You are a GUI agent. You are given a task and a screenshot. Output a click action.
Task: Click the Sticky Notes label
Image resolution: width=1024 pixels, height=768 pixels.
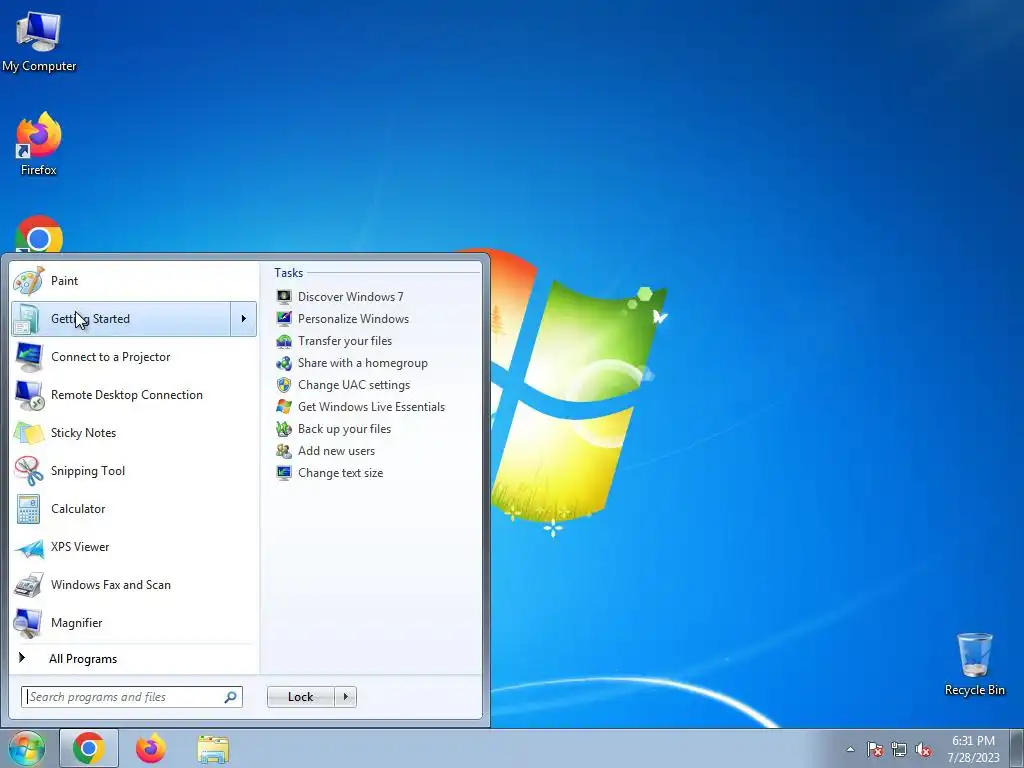click(x=83, y=433)
